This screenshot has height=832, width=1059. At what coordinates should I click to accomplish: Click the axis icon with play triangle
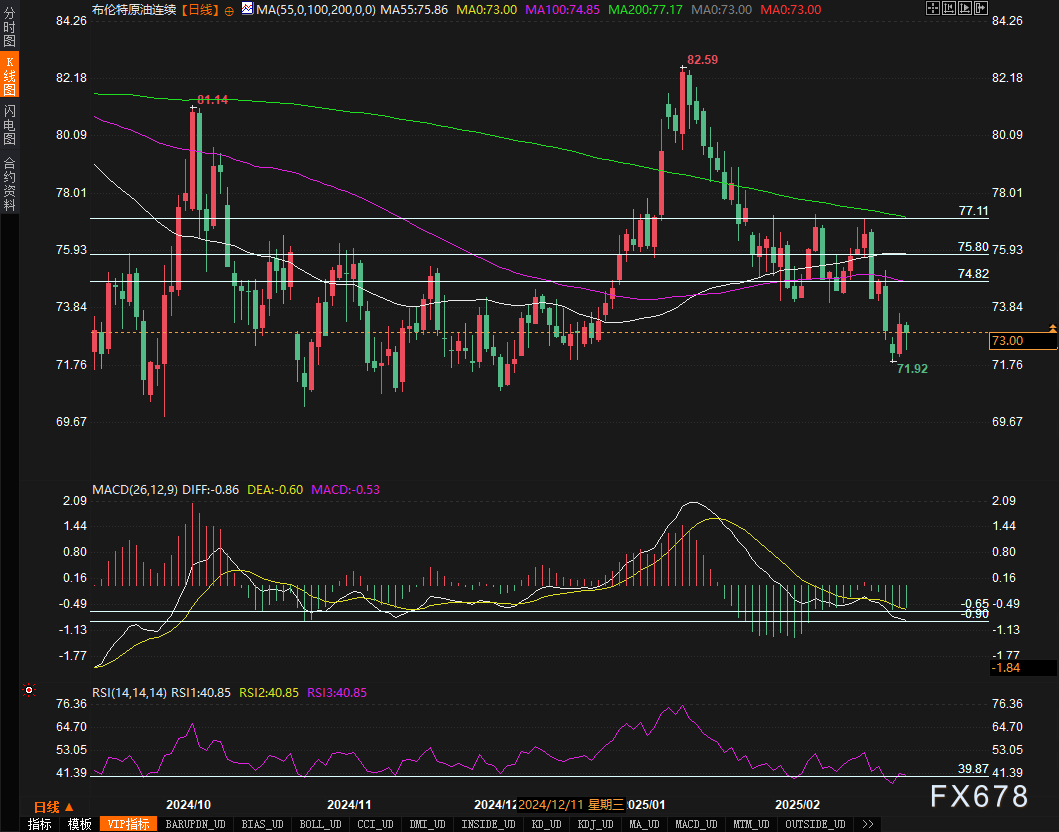pyautogui.click(x=965, y=8)
